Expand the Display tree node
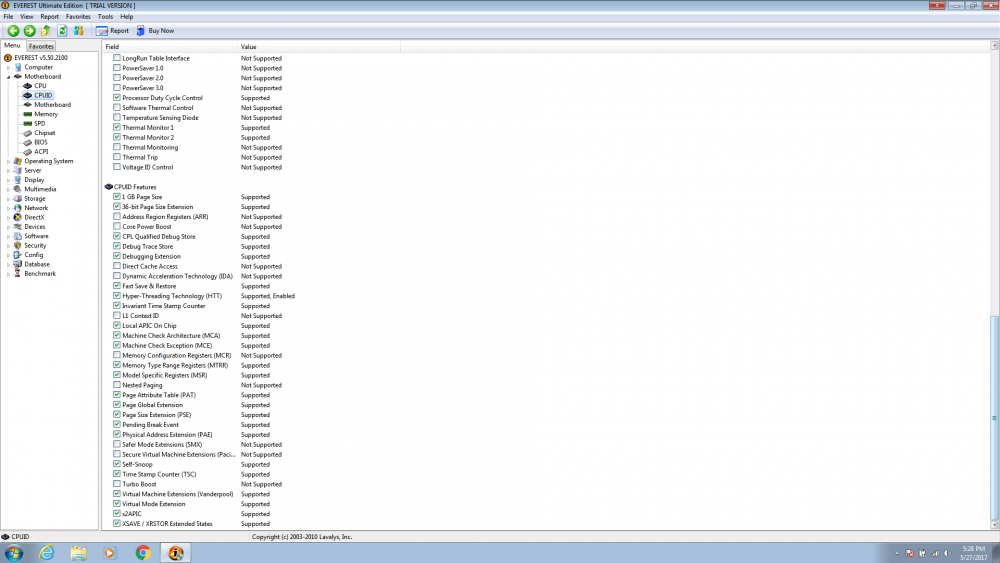This screenshot has width=1000, height=563. tap(8, 180)
